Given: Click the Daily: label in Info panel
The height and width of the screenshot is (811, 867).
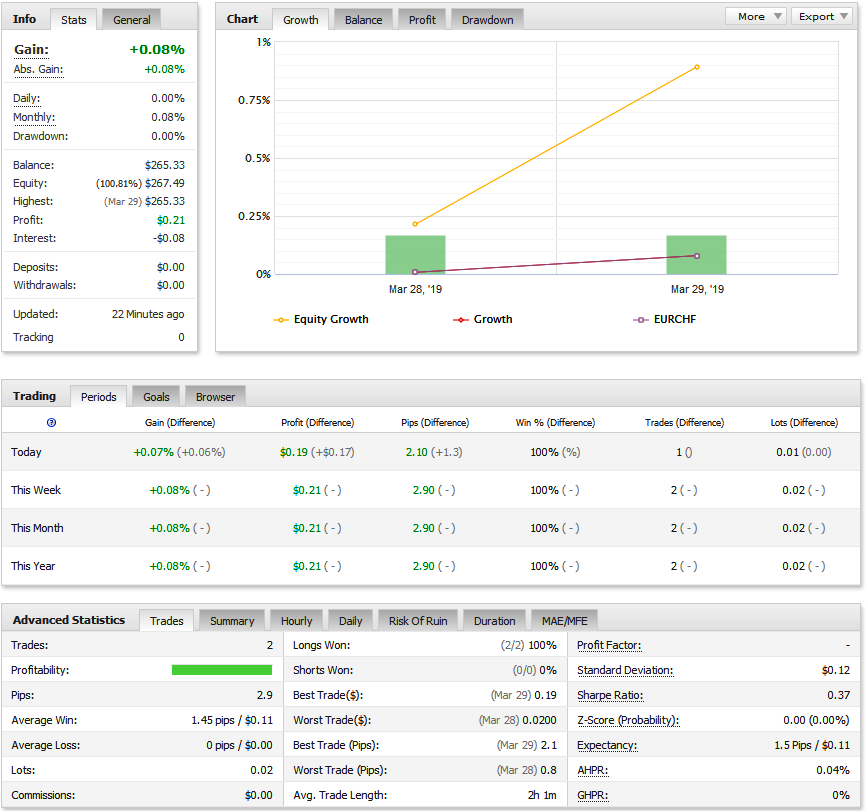Looking at the screenshot, I should 27,98.
